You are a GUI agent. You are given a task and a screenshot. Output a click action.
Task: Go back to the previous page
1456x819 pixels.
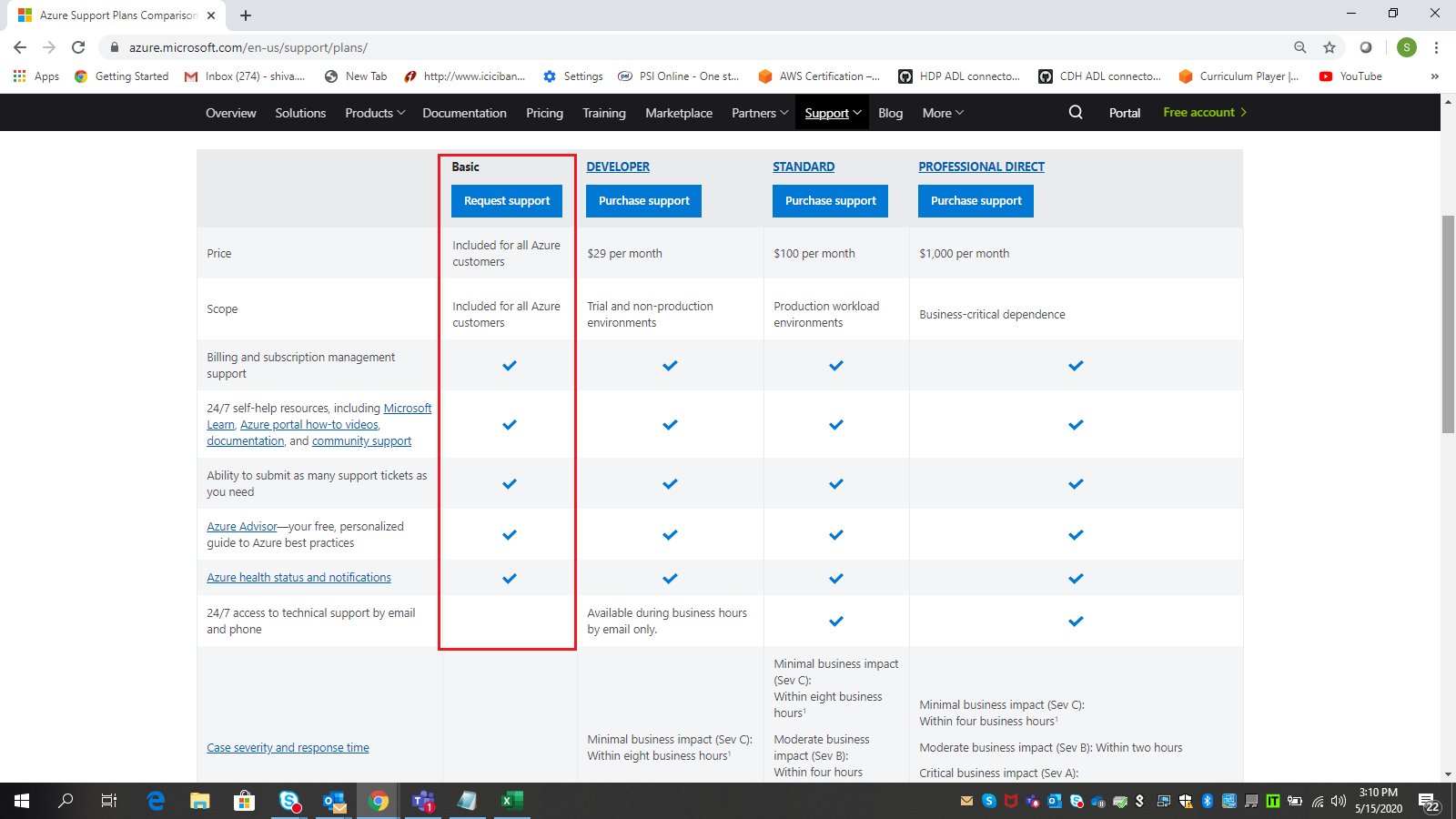[x=20, y=47]
